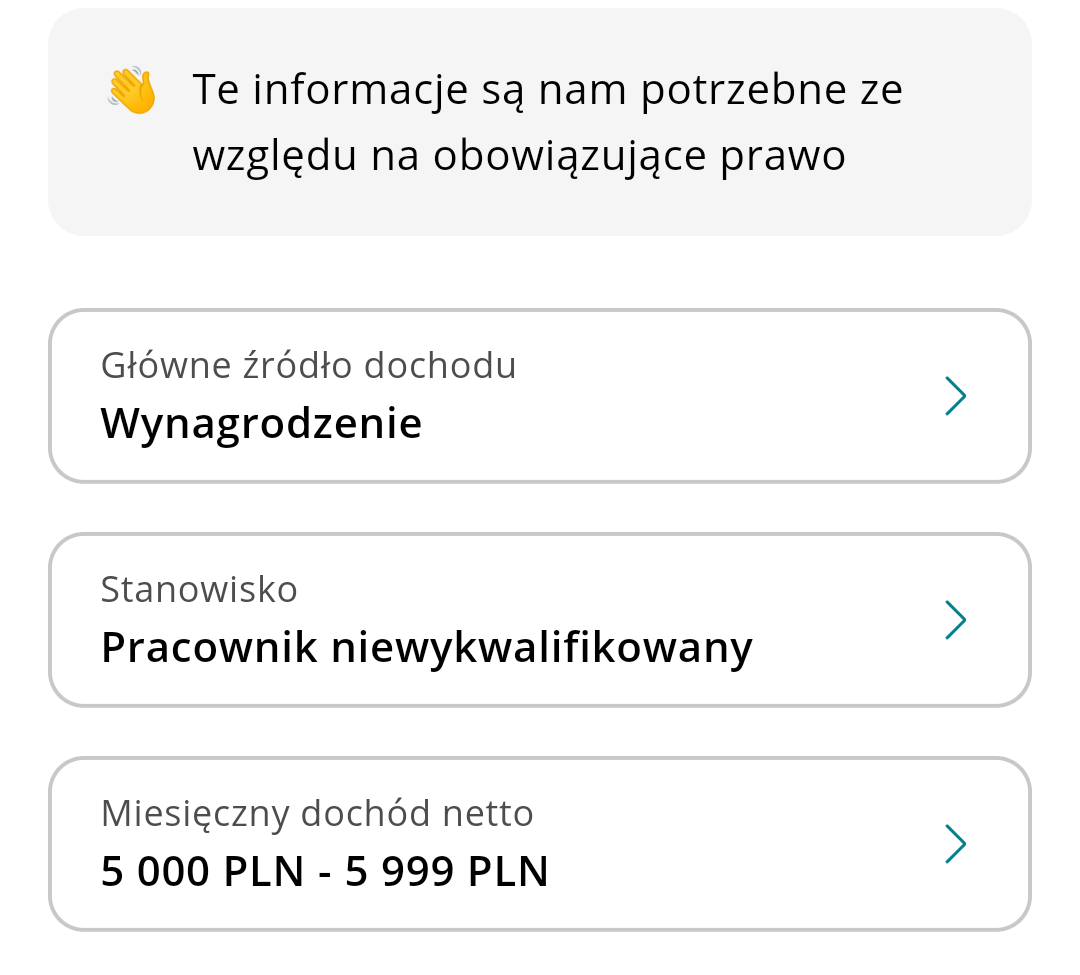Open the Główne źródło dochodu selector
Viewport: 1080px width, 975px height.
coord(540,396)
